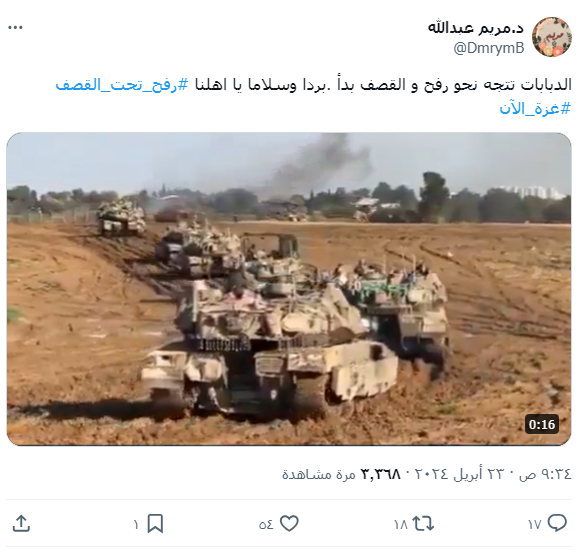
Task: Click the ٣,٣٦٨ views count
Action: point(380,474)
